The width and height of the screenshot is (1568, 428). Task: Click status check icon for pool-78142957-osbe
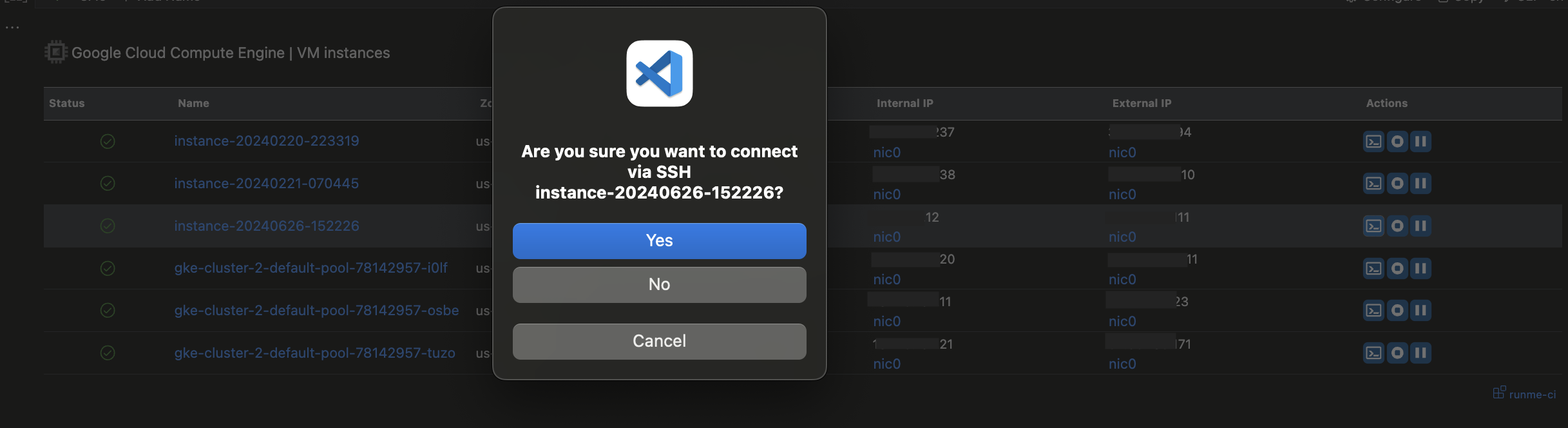point(108,311)
